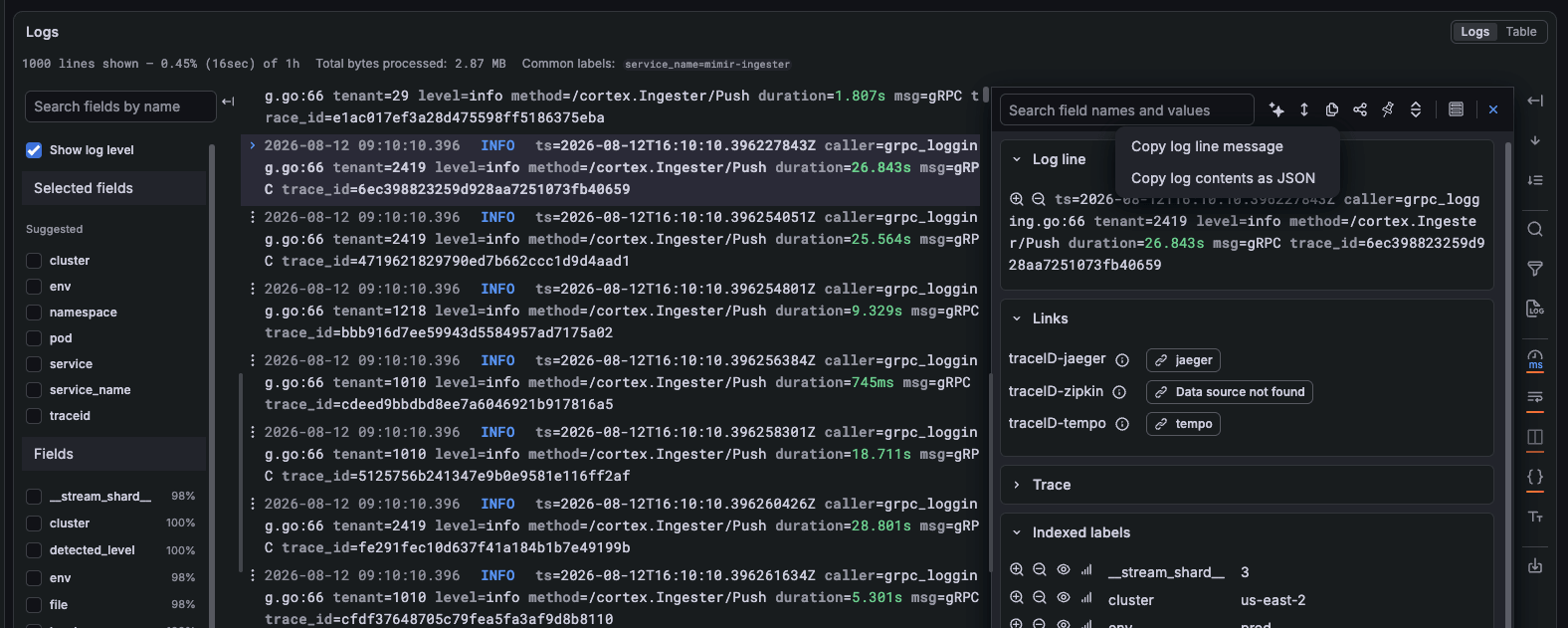Open stats bar-chart icon for cluster label
The image size is (1568, 628).
tap(1086, 598)
